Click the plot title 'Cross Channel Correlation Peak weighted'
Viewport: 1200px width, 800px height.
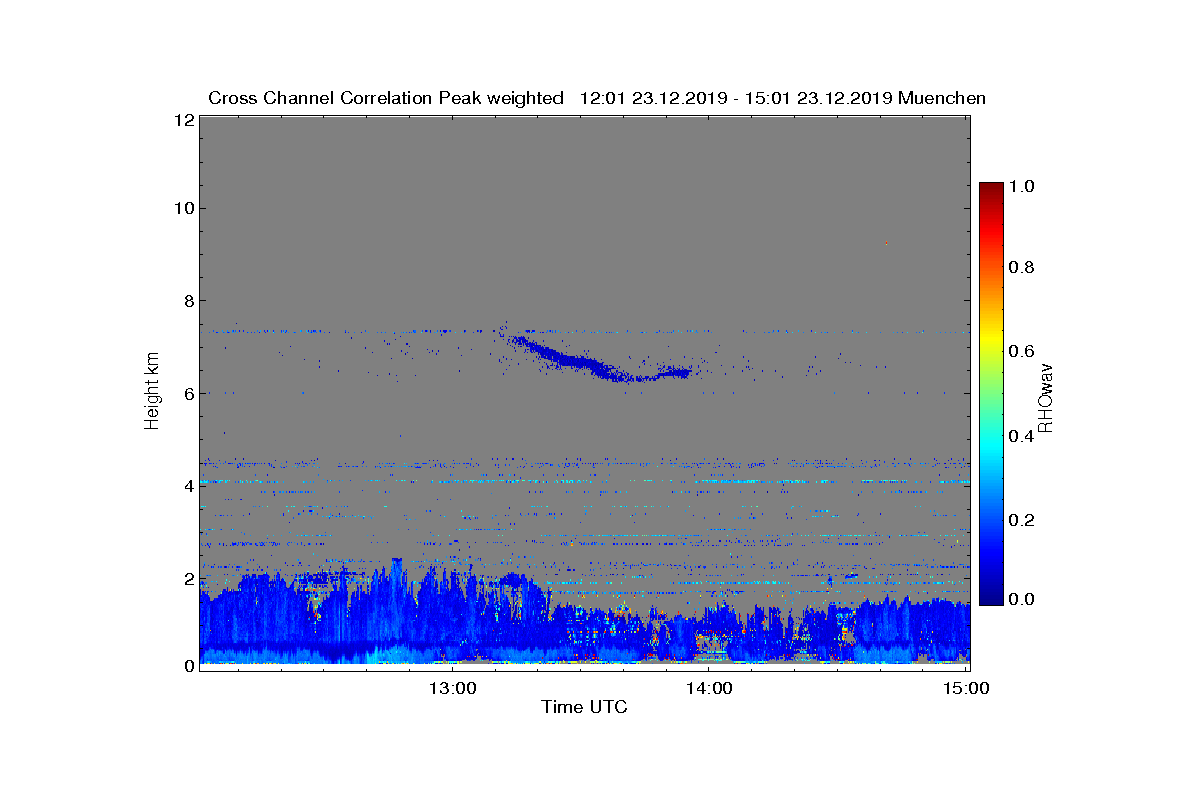pyautogui.click(x=386, y=98)
